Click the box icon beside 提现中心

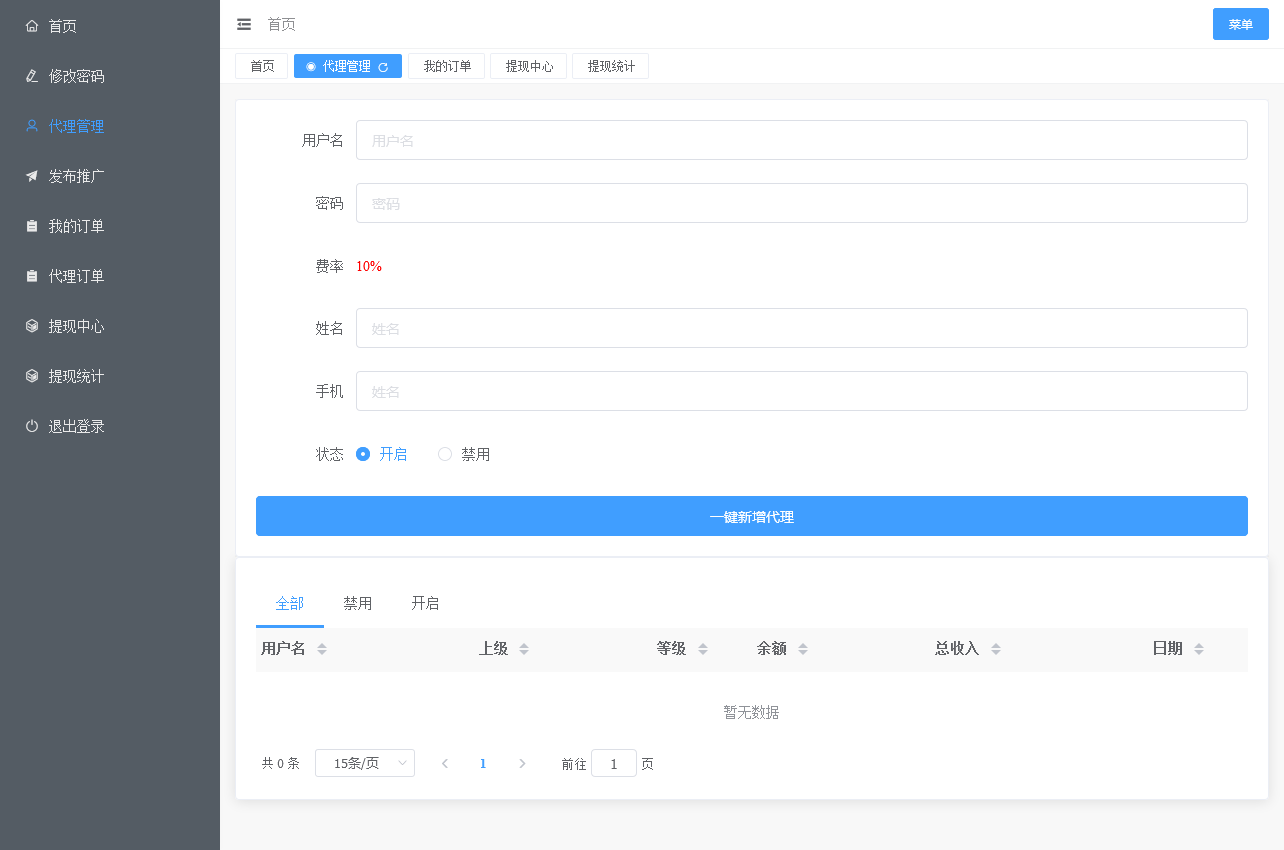[x=32, y=326]
